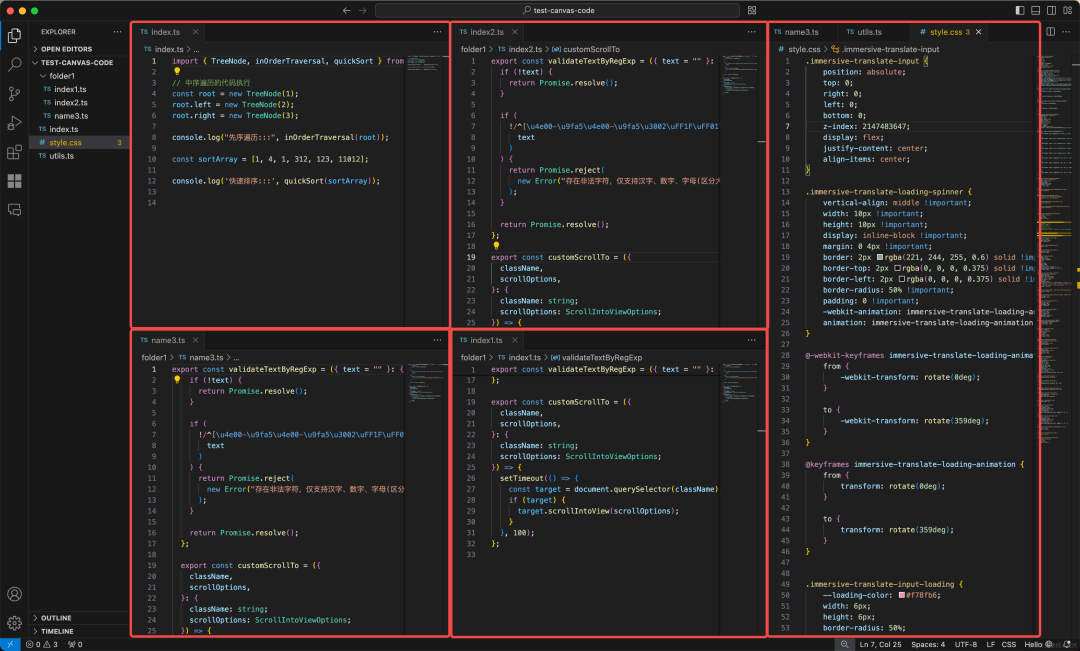Click Spaces: 4 in status bar
1080x651 pixels.
click(928, 645)
